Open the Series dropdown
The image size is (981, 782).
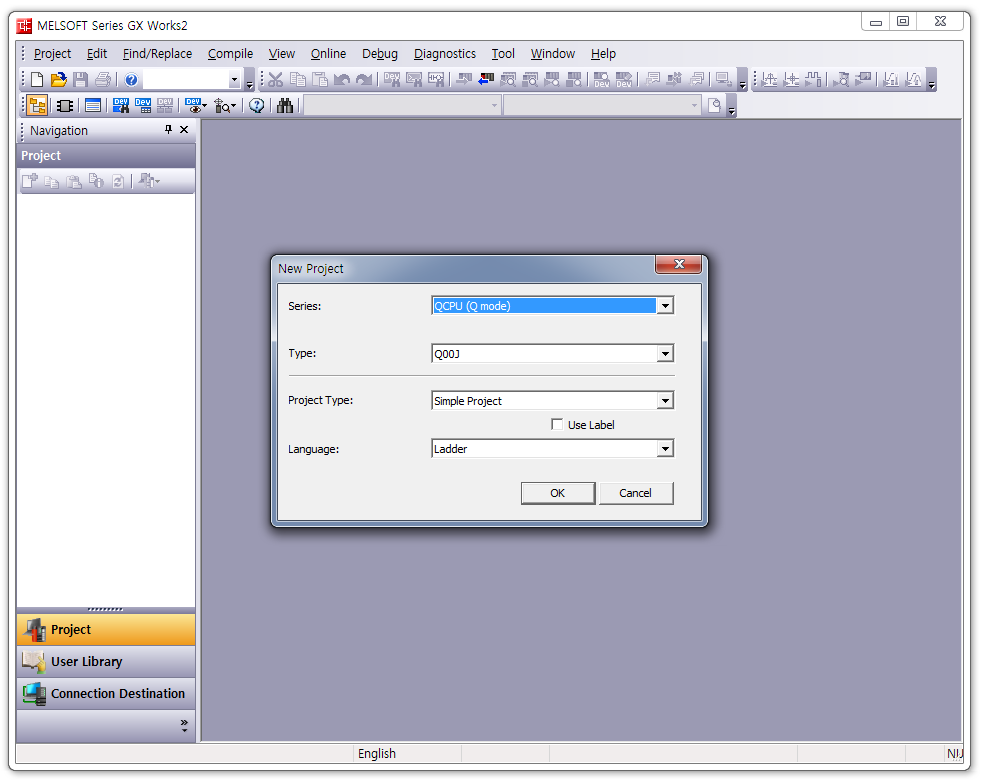(x=665, y=306)
